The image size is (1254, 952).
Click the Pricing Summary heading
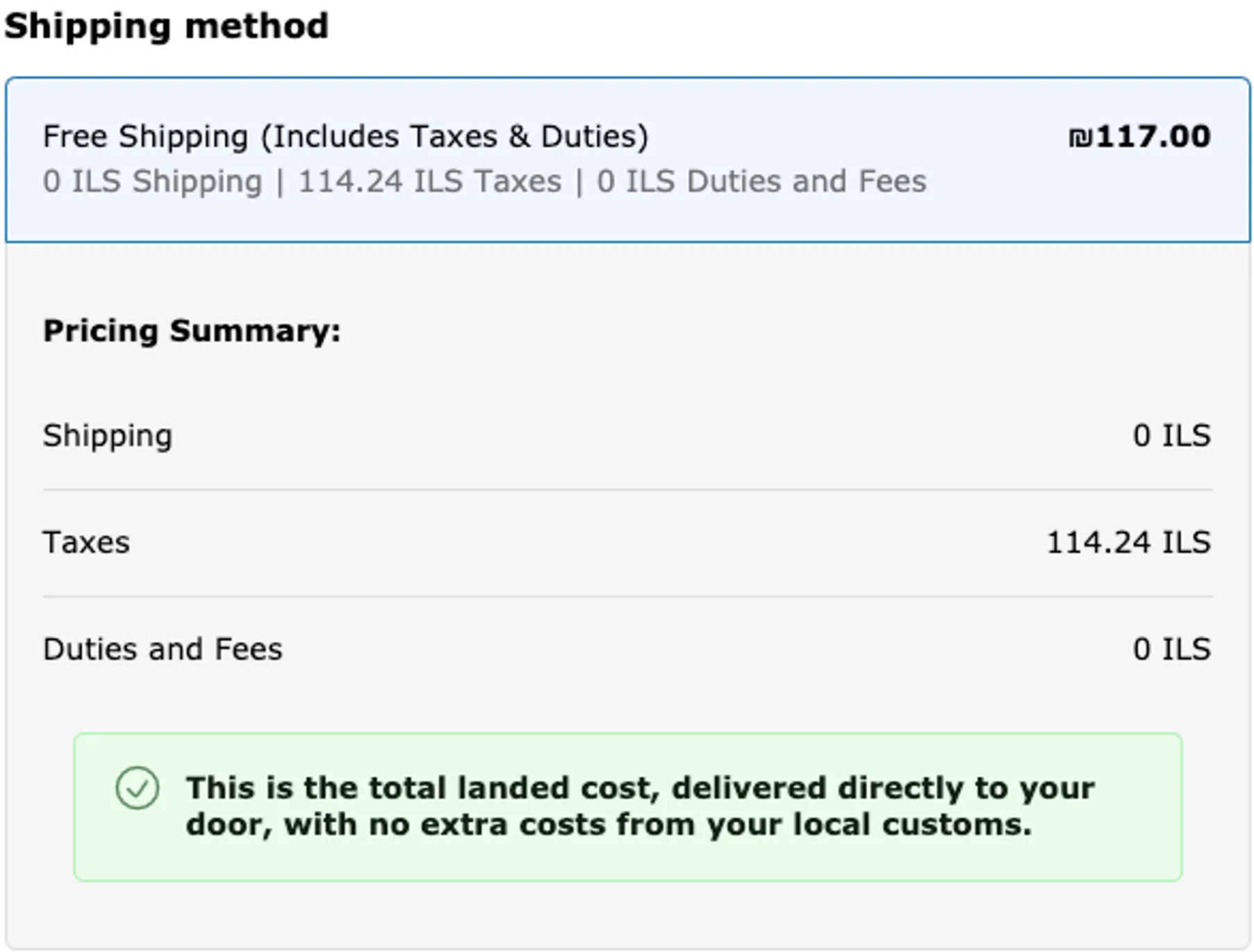pos(192,331)
